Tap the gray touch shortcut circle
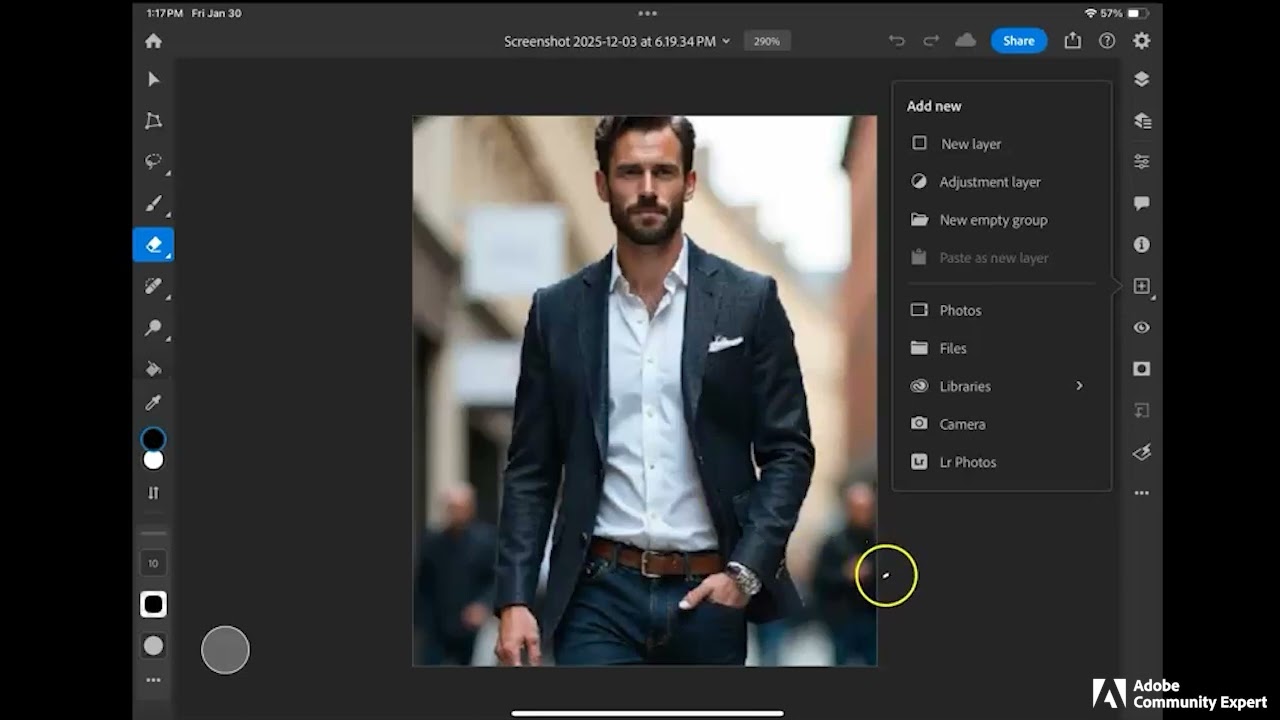This screenshot has width=1280, height=720. 225,650
